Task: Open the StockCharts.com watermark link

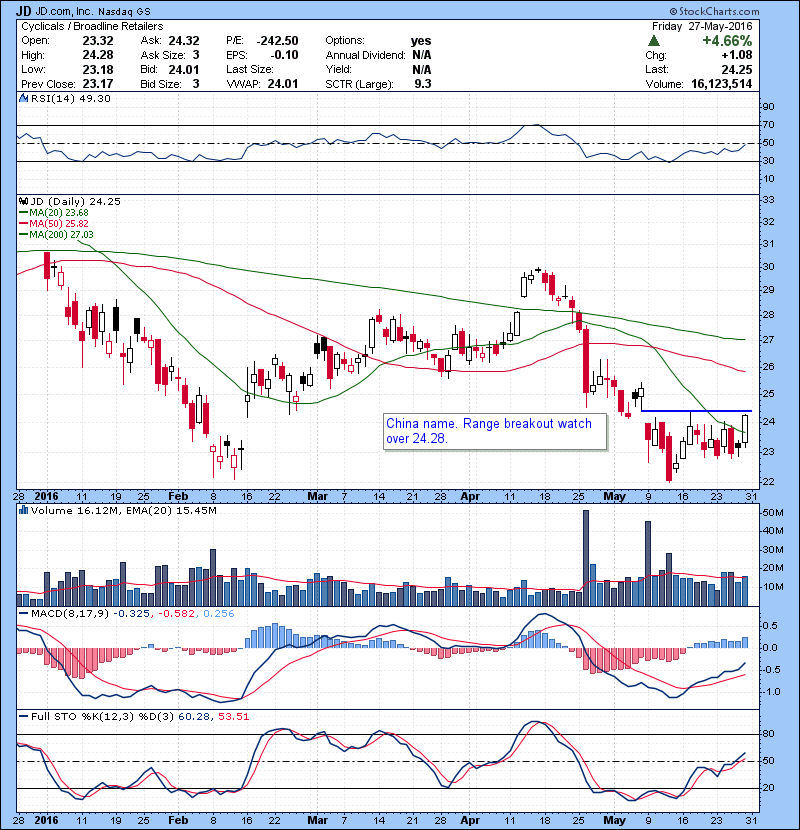Action: pos(714,11)
